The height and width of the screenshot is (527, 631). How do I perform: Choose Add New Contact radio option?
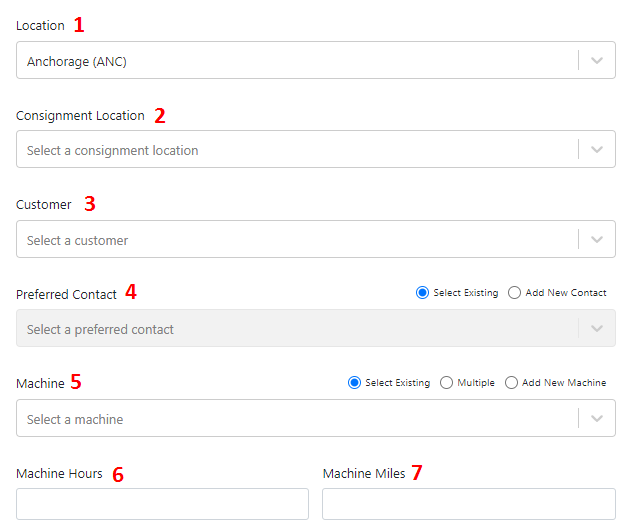[x=514, y=292]
